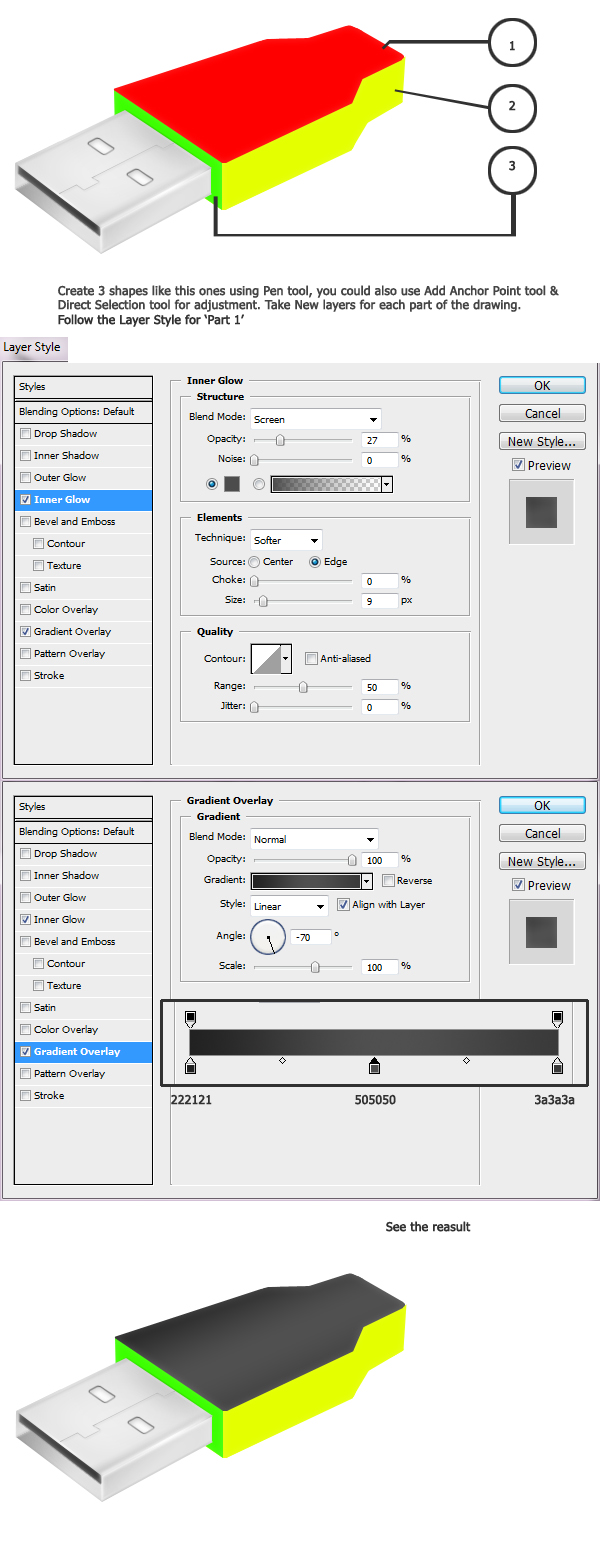Image resolution: width=600 pixels, height=1556 pixels.
Task: Click the Size slider in Elements section
Action: pyautogui.click(x=262, y=601)
